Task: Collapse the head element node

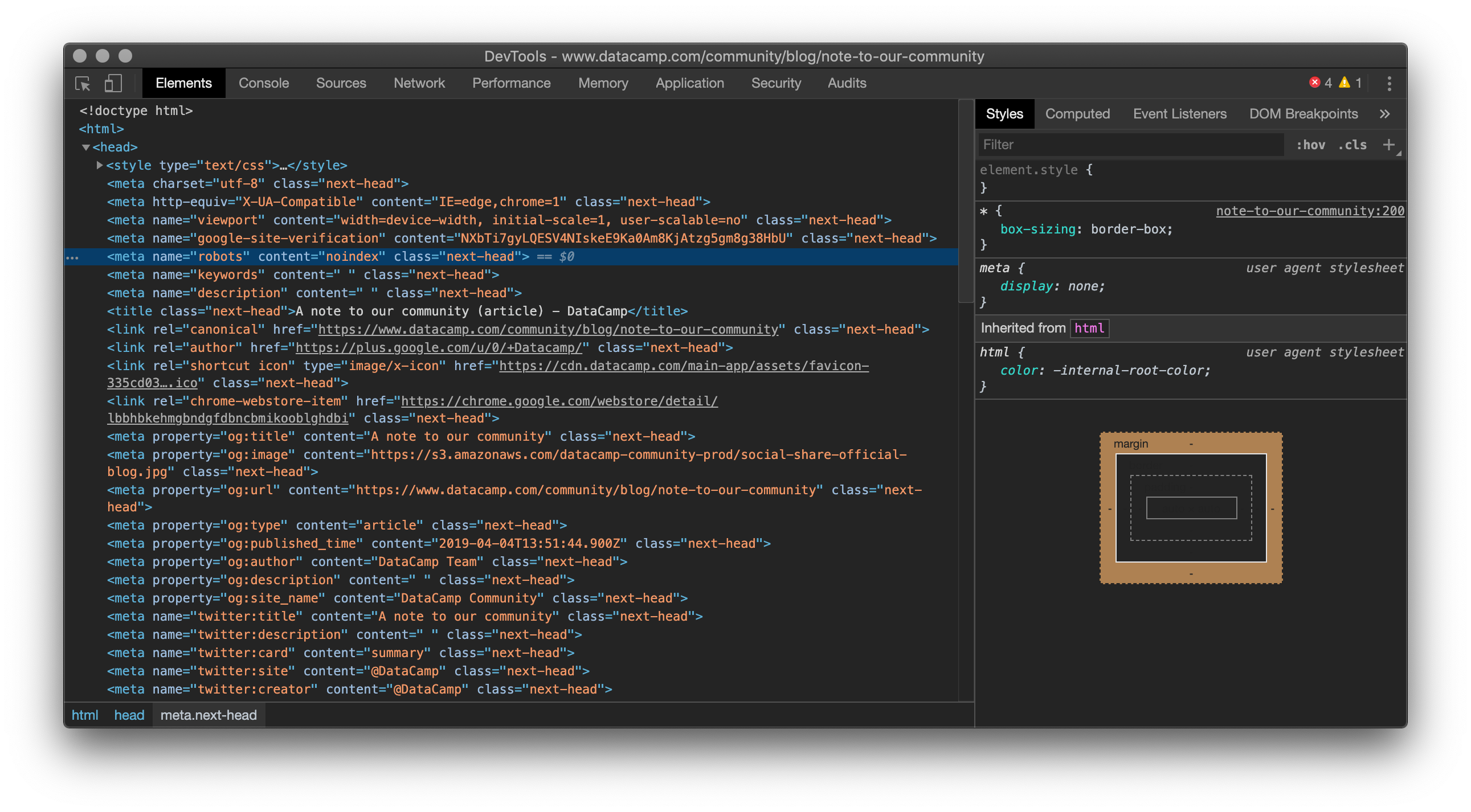Action: pos(85,147)
